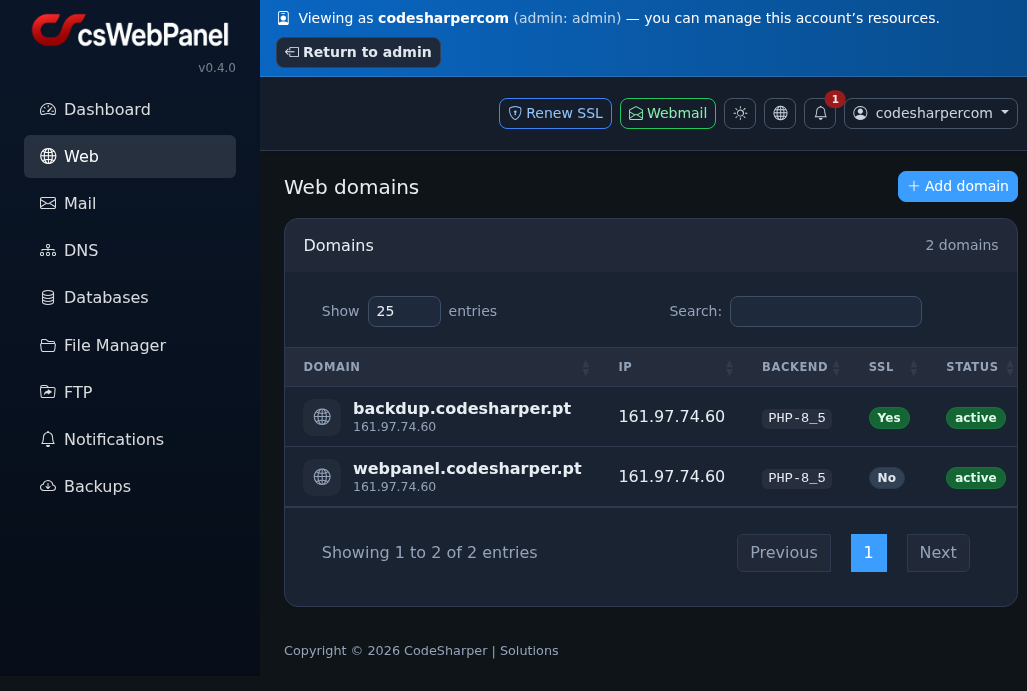Click the Web globe icon in sidebar
The width and height of the screenshot is (1027, 691).
(48, 157)
